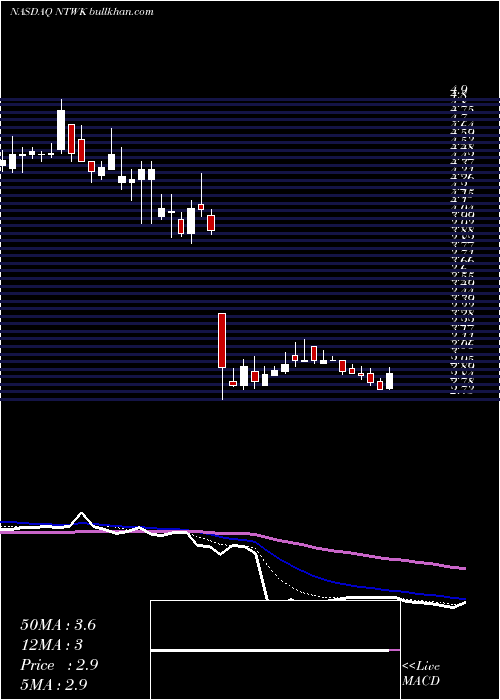Select the tall red gap-down candlestick

[x=222, y=341]
